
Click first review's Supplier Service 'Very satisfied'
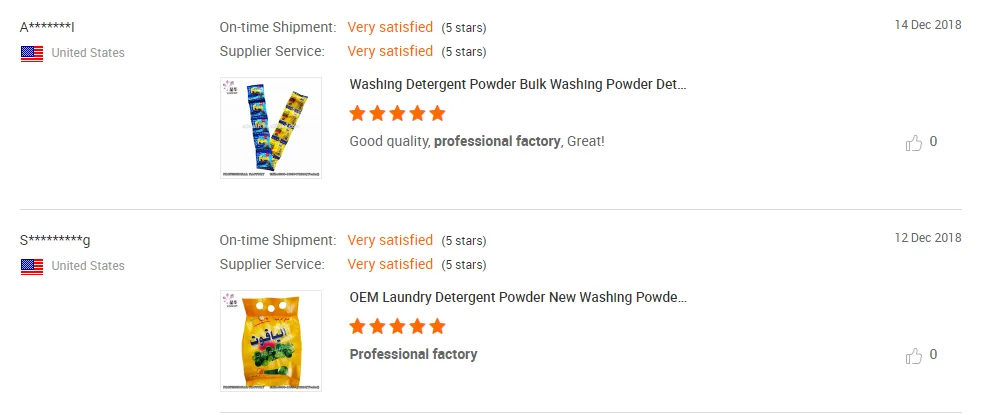pos(390,51)
